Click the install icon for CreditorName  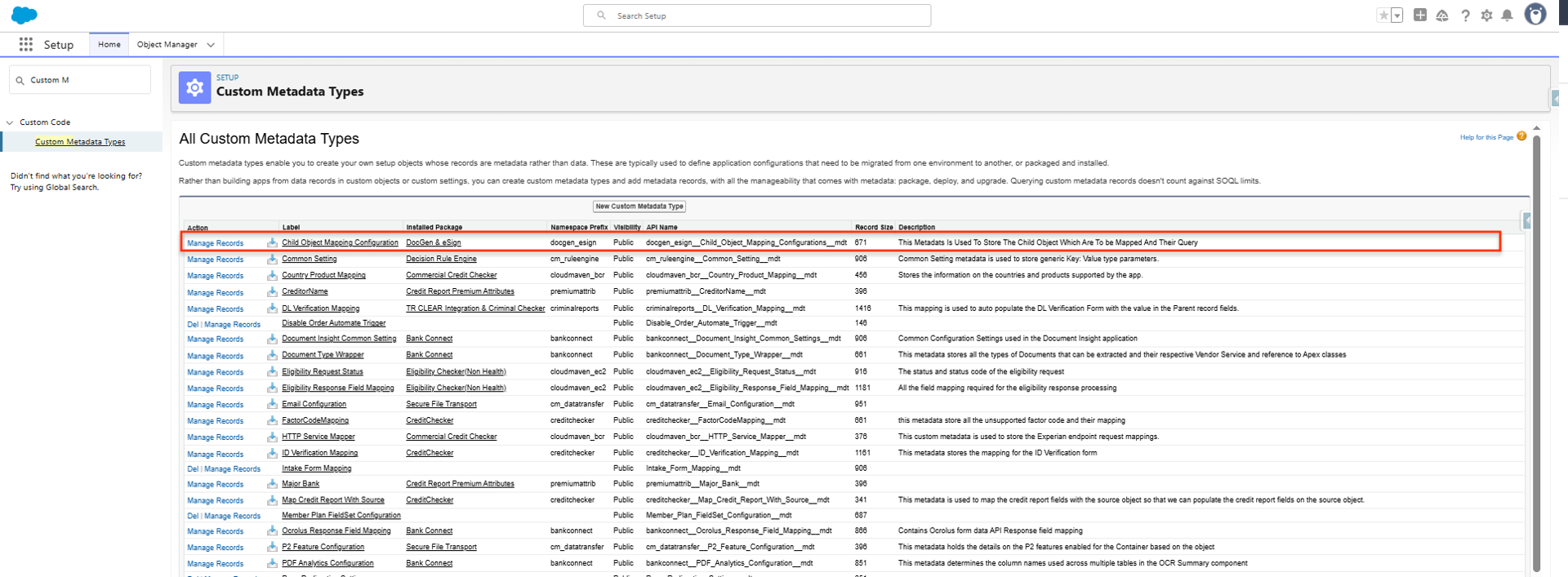(272, 291)
